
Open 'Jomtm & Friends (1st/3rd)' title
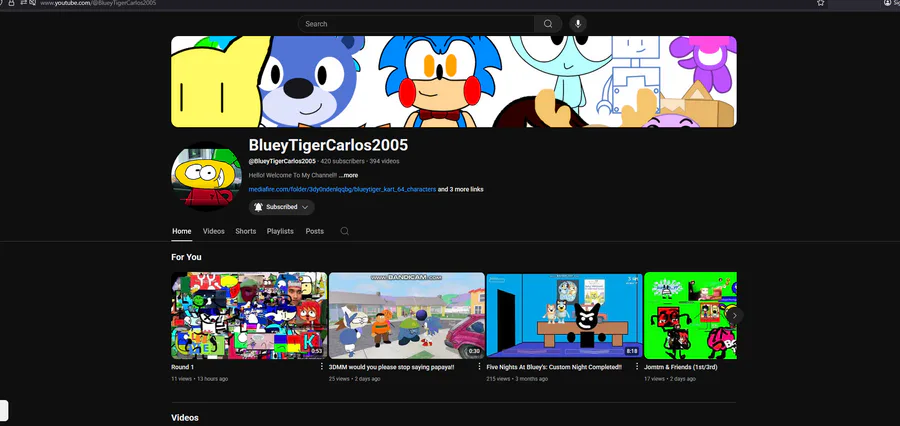[680, 367]
